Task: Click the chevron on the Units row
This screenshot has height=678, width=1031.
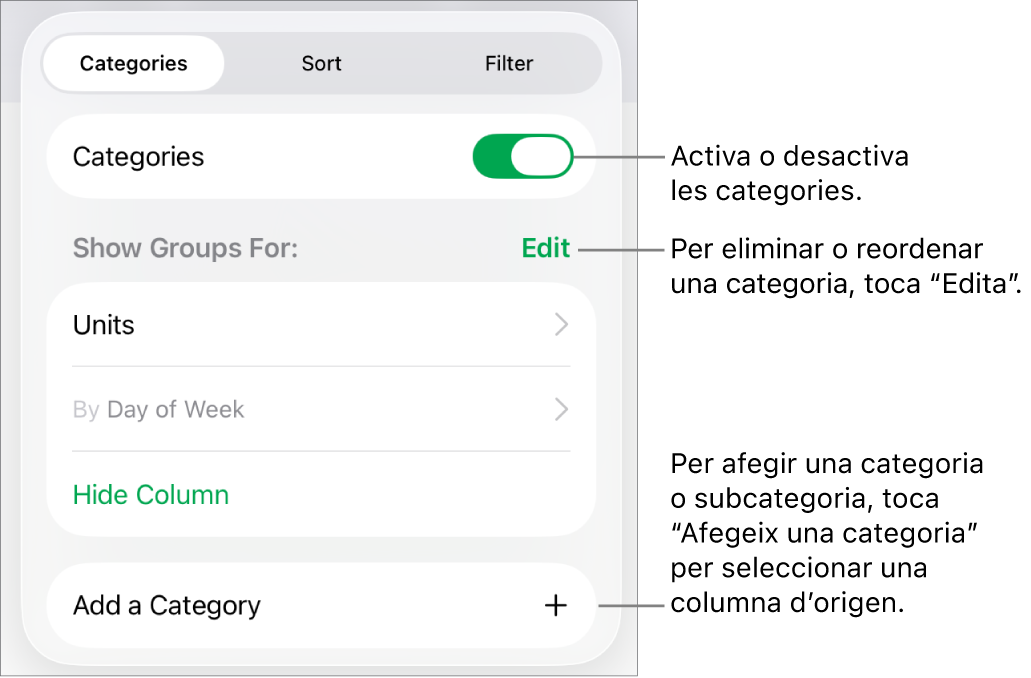Action: pyautogui.click(x=560, y=324)
